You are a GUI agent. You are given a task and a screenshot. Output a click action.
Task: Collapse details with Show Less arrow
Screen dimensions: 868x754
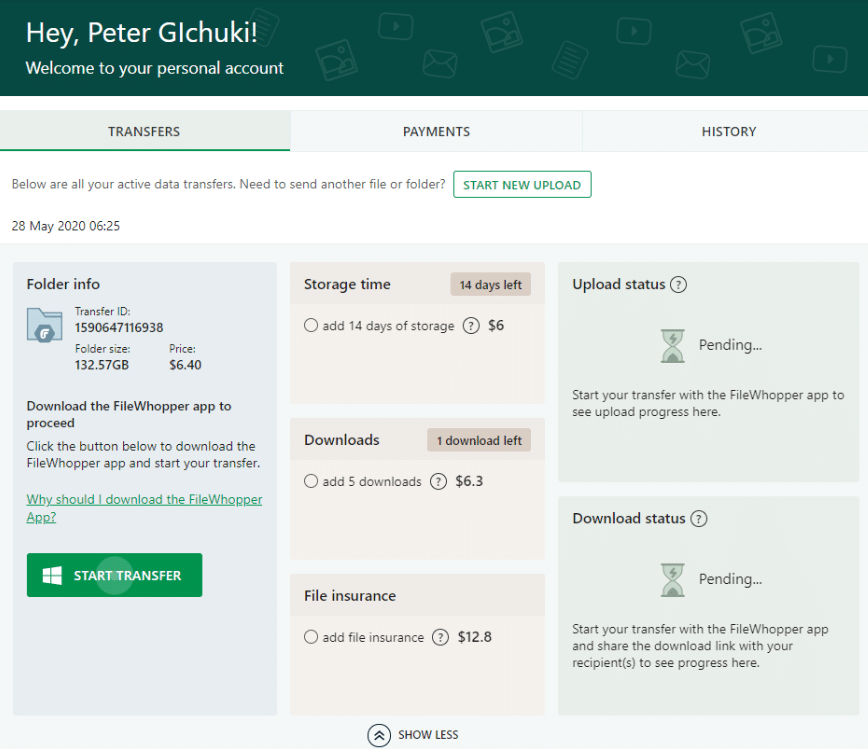[x=379, y=735]
